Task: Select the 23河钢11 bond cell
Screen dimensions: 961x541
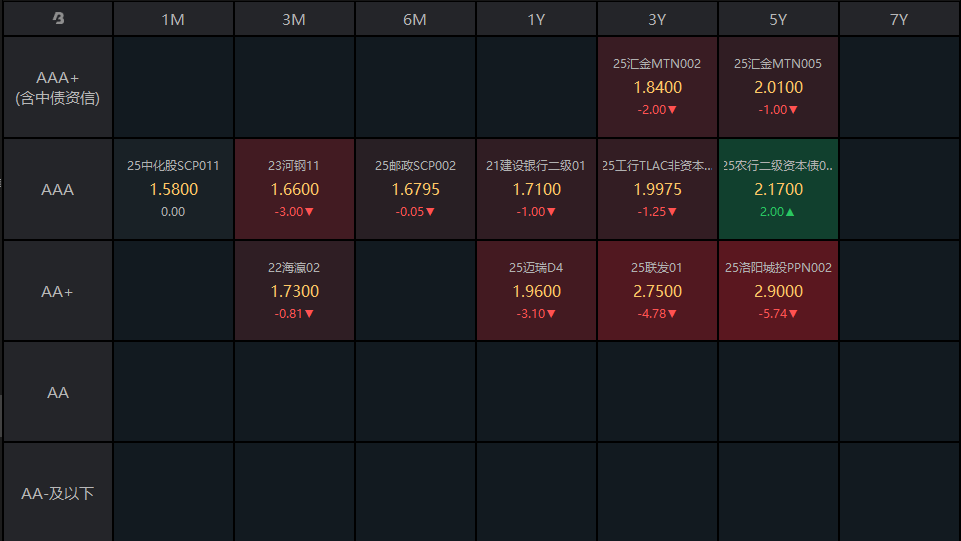Action: pyautogui.click(x=294, y=189)
